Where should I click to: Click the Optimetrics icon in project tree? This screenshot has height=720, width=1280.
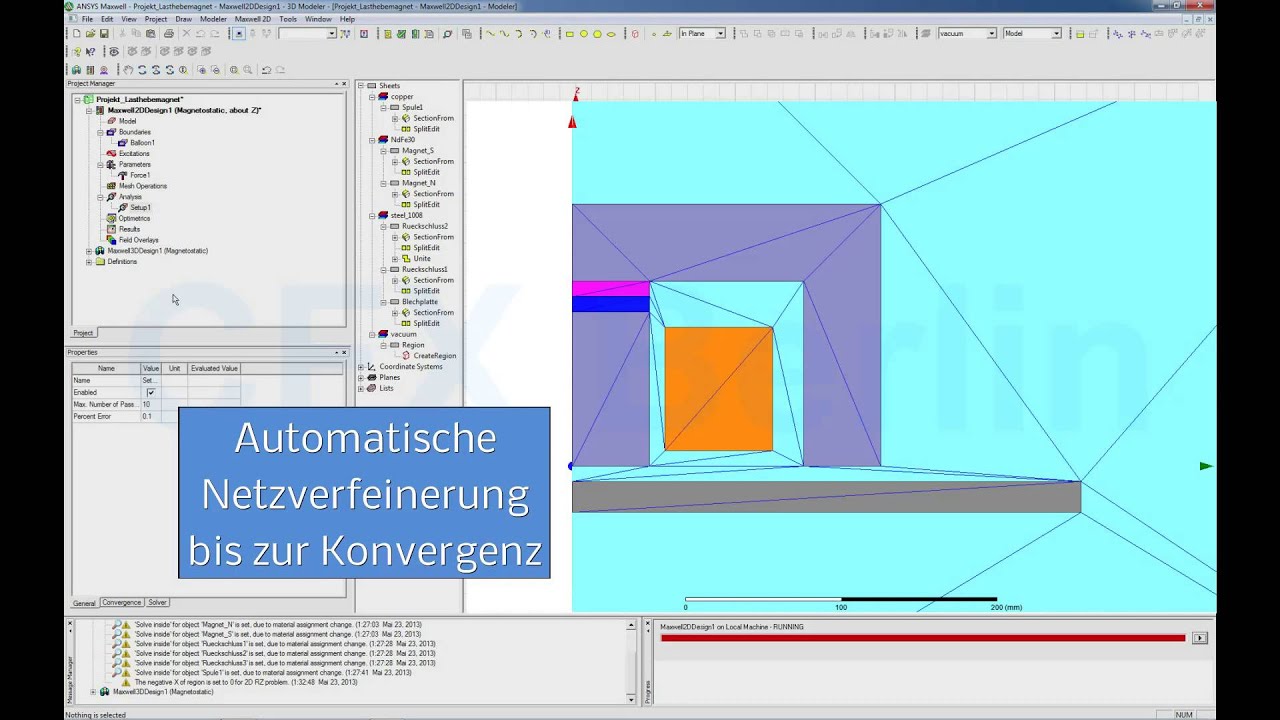[x=111, y=218]
